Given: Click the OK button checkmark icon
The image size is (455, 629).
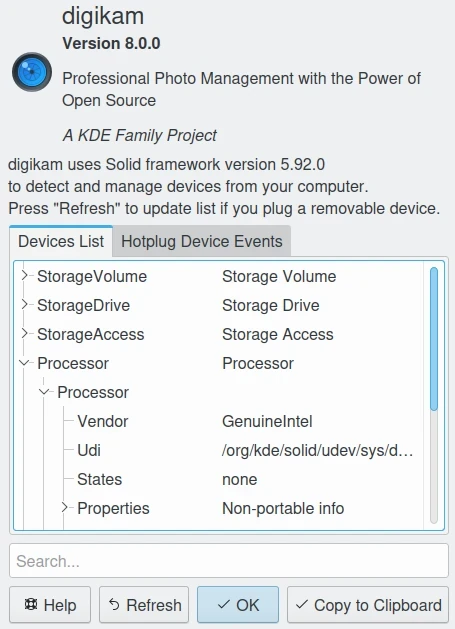Looking at the screenshot, I should point(223,604).
